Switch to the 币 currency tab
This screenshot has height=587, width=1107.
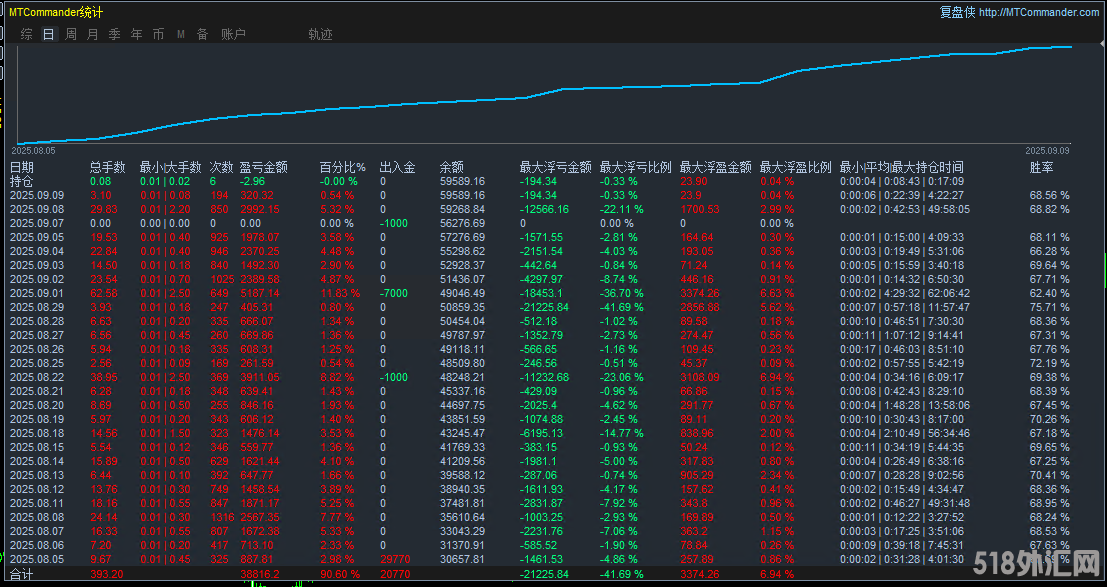click(x=158, y=34)
